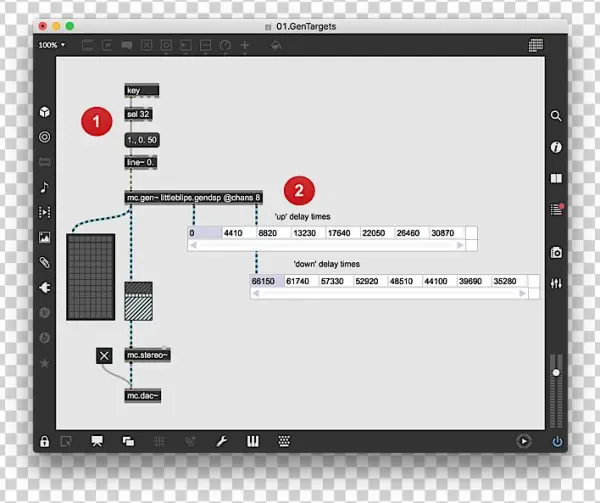This screenshot has height=503, width=600.
Task: Turn on the audio power button
Action: tap(557, 441)
